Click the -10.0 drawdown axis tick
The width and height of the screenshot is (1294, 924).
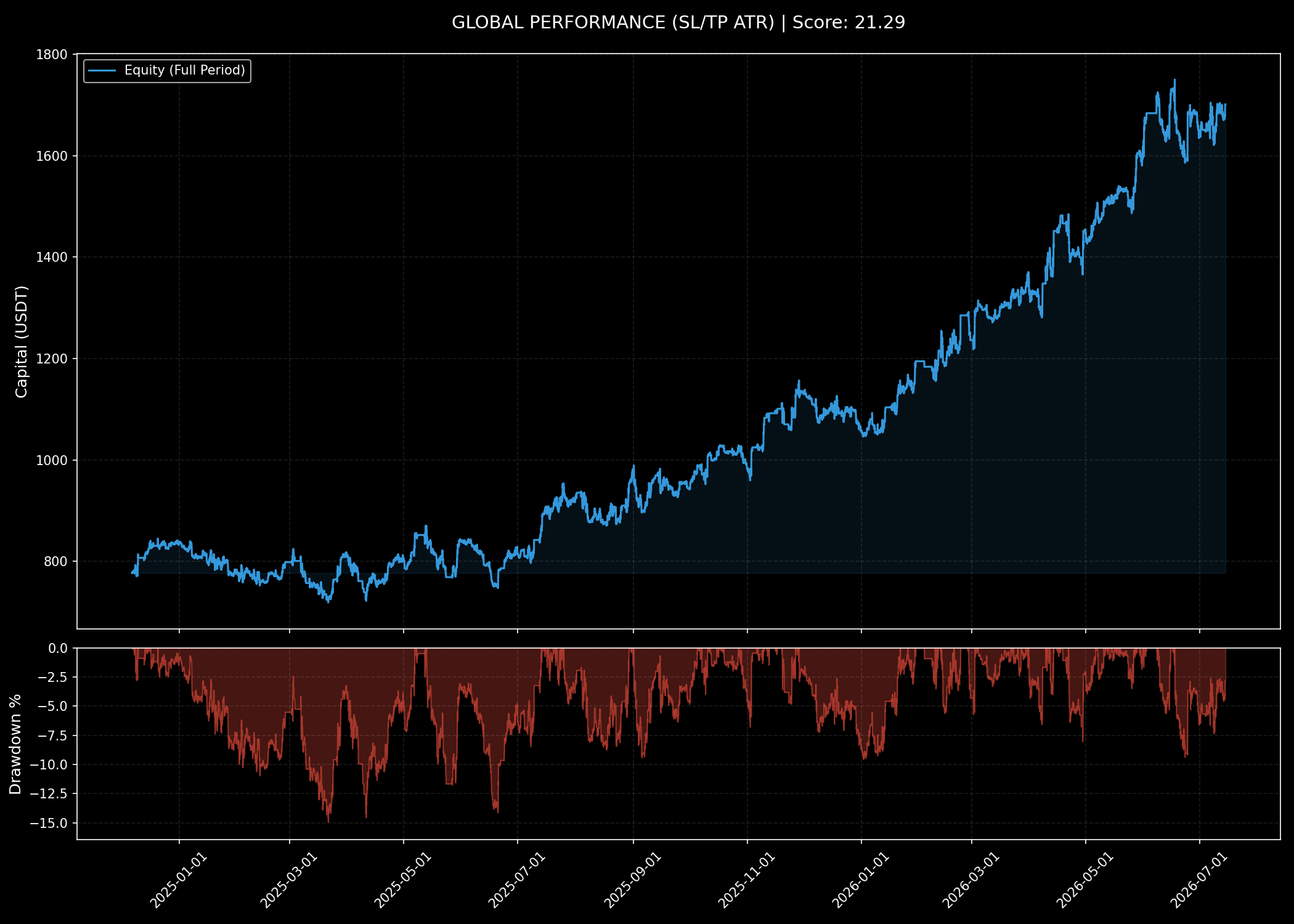tap(48, 764)
